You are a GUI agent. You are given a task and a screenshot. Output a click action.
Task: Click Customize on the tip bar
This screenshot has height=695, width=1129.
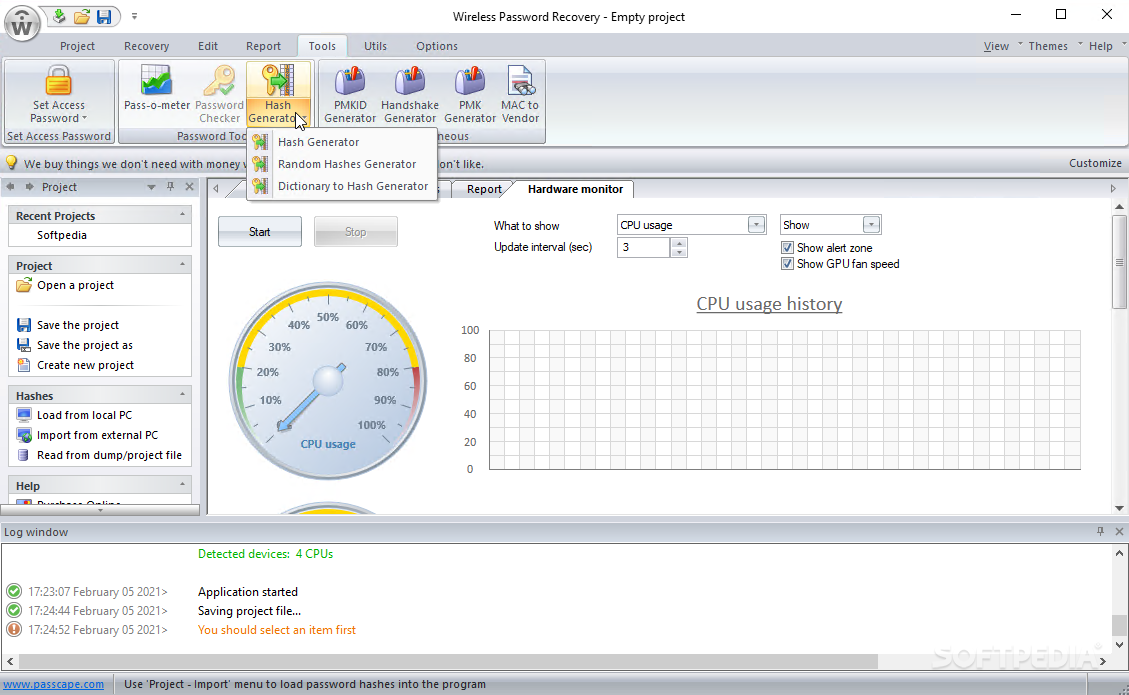point(1095,163)
